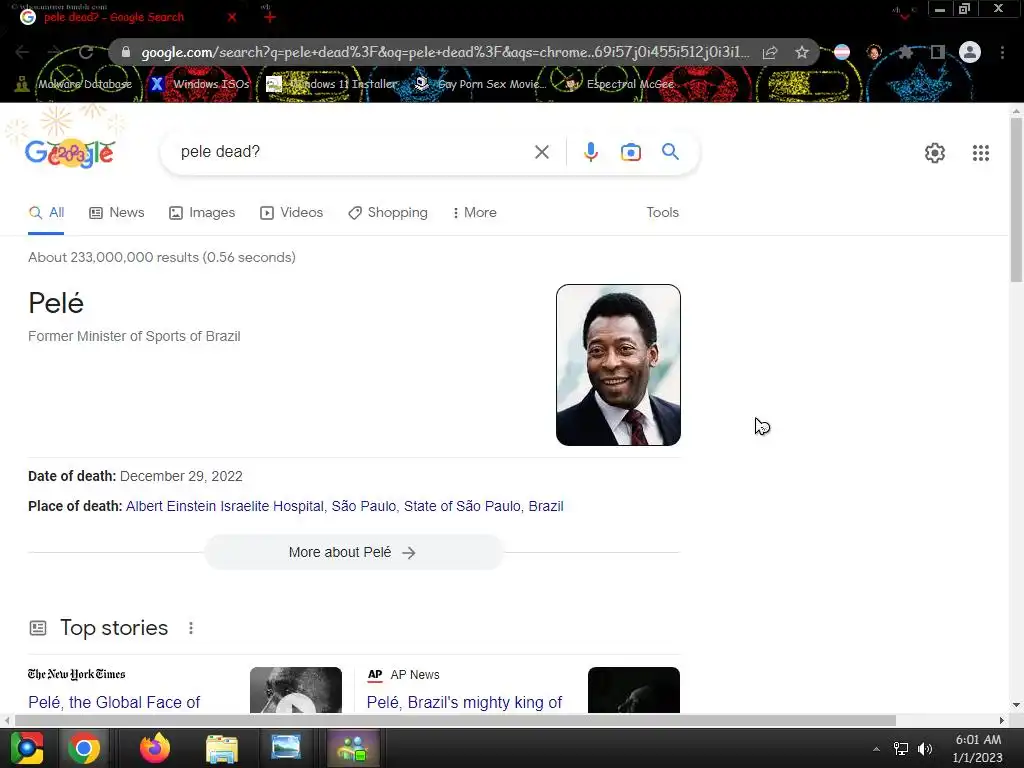
Task: Switch to the Images tab
Action: click(202, 212)
